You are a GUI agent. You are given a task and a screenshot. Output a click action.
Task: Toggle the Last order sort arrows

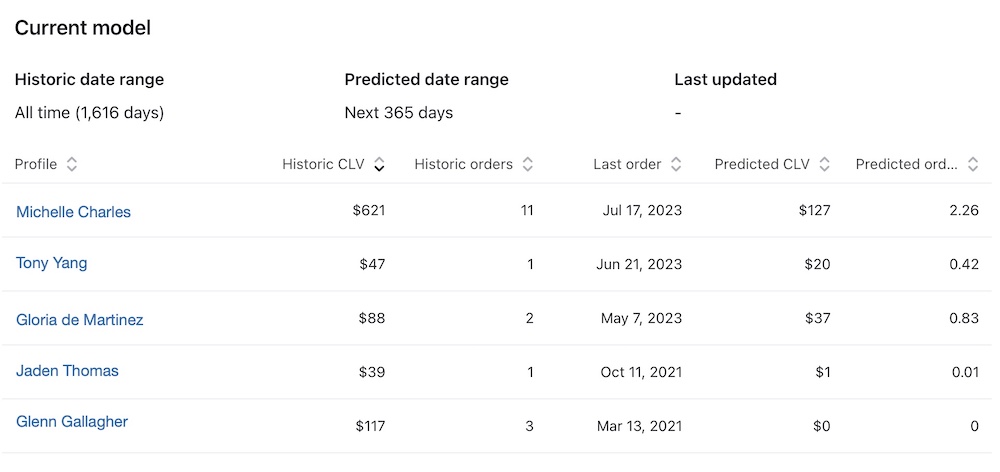pos(676,165)
